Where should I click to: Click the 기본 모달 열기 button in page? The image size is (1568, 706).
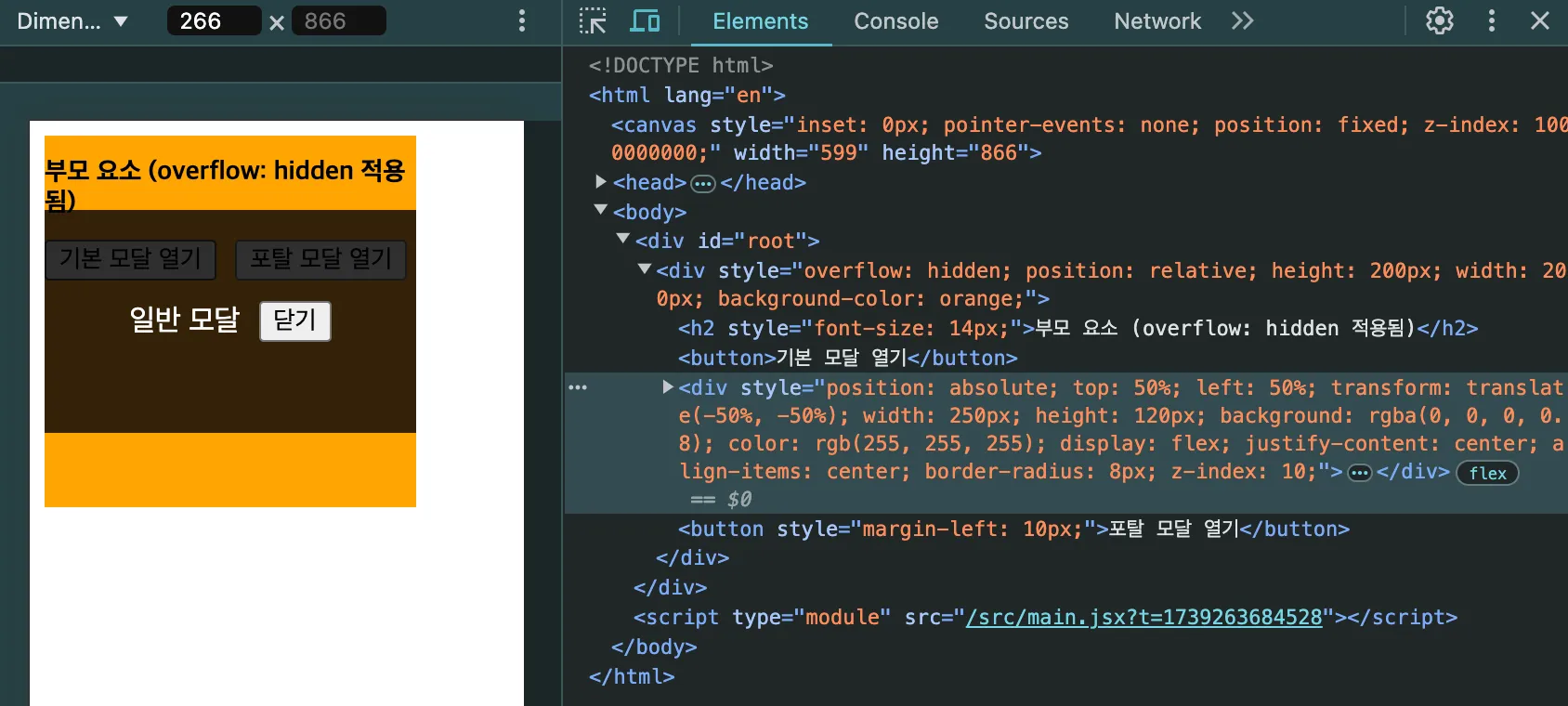(131, 259)
